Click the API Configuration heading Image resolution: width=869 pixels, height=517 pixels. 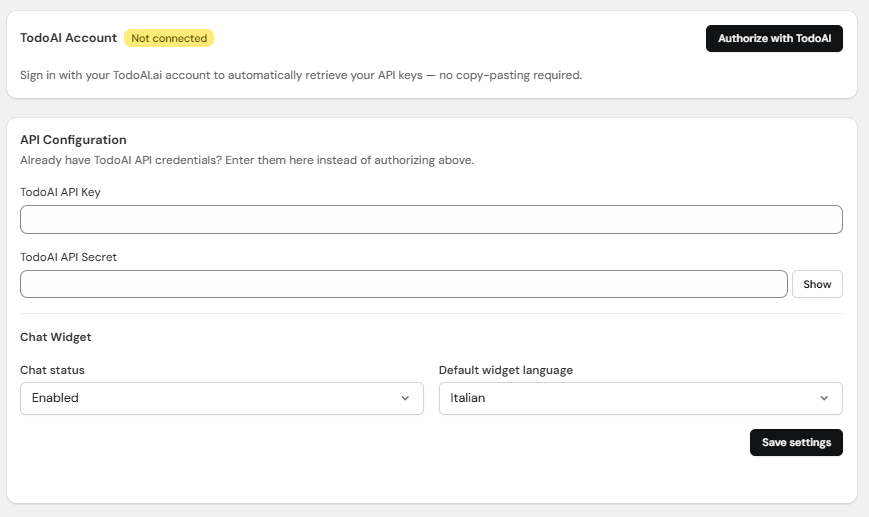pos(73,140)
